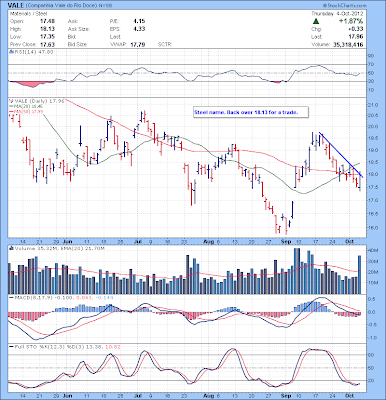Click the Prev Close value 17.63
The width and height of the screenshot is (386, 400).
coord(48,44)
